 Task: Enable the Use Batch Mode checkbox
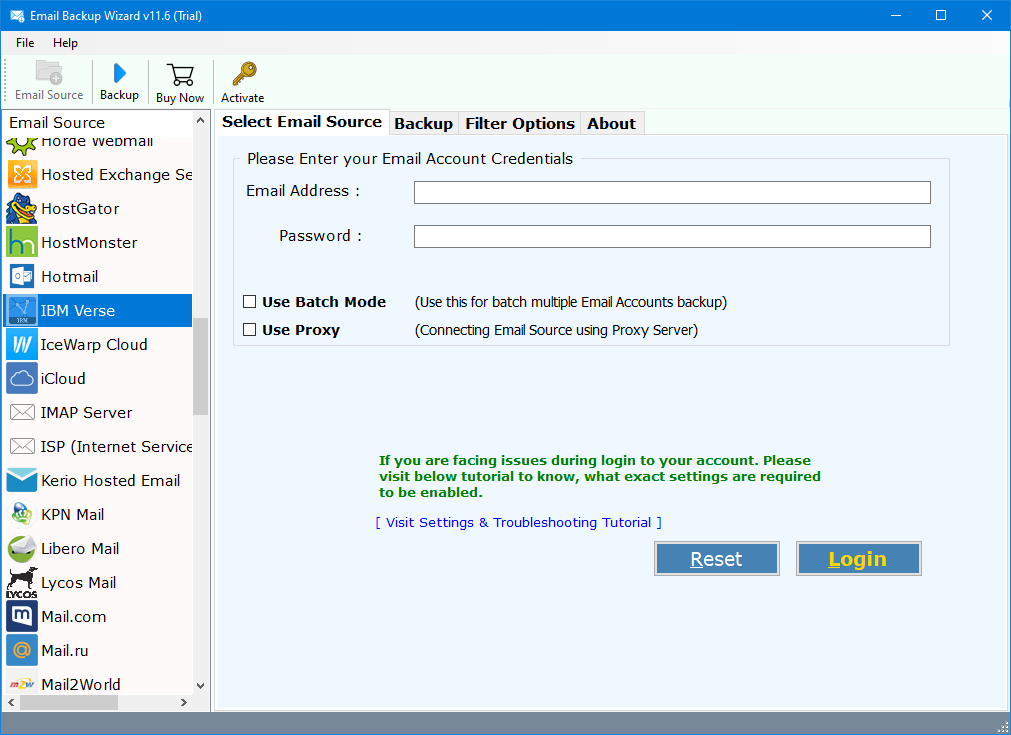coord(250,302)
